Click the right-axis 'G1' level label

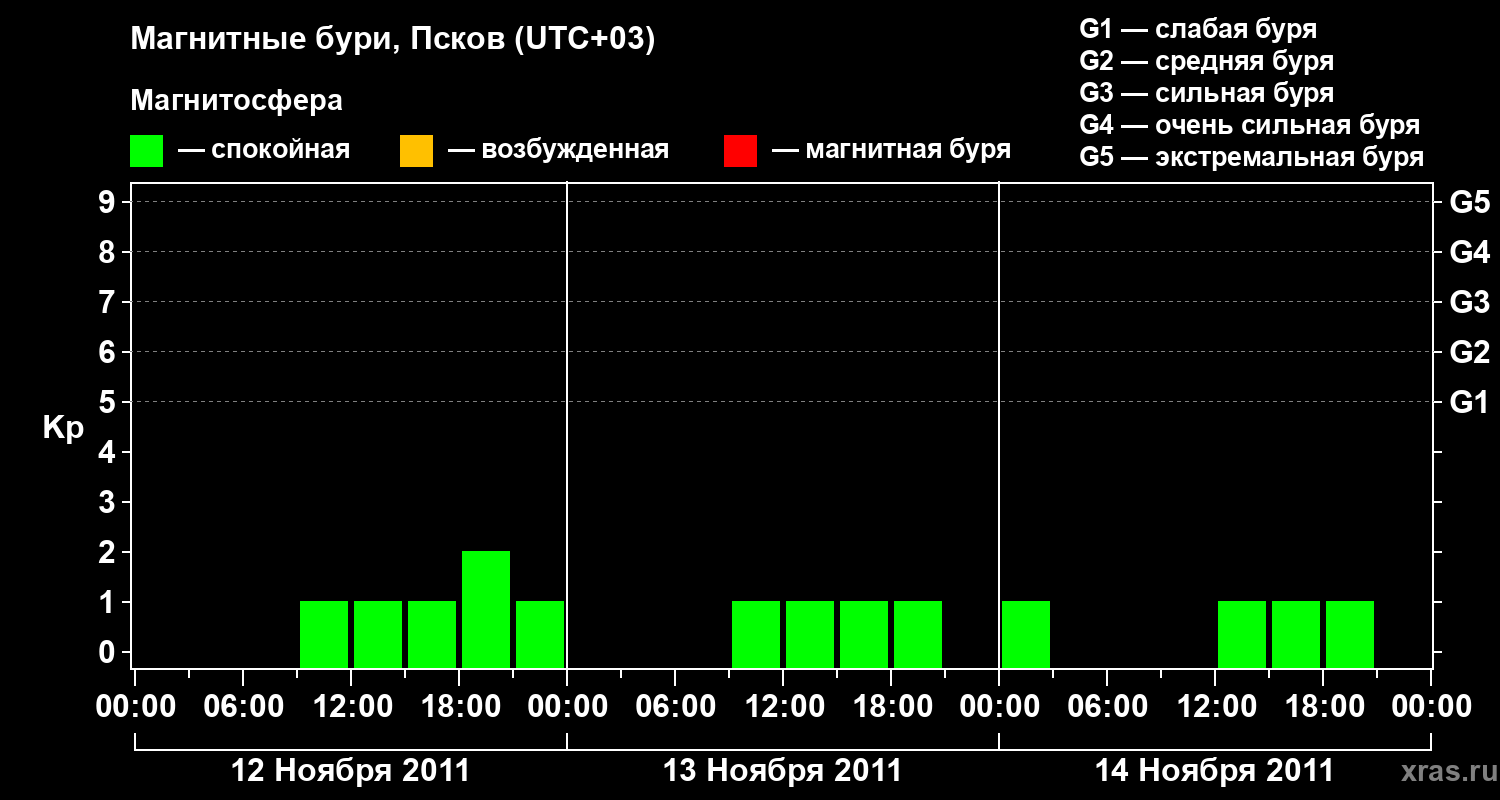pyautogui.click(x=1470, y=402)
